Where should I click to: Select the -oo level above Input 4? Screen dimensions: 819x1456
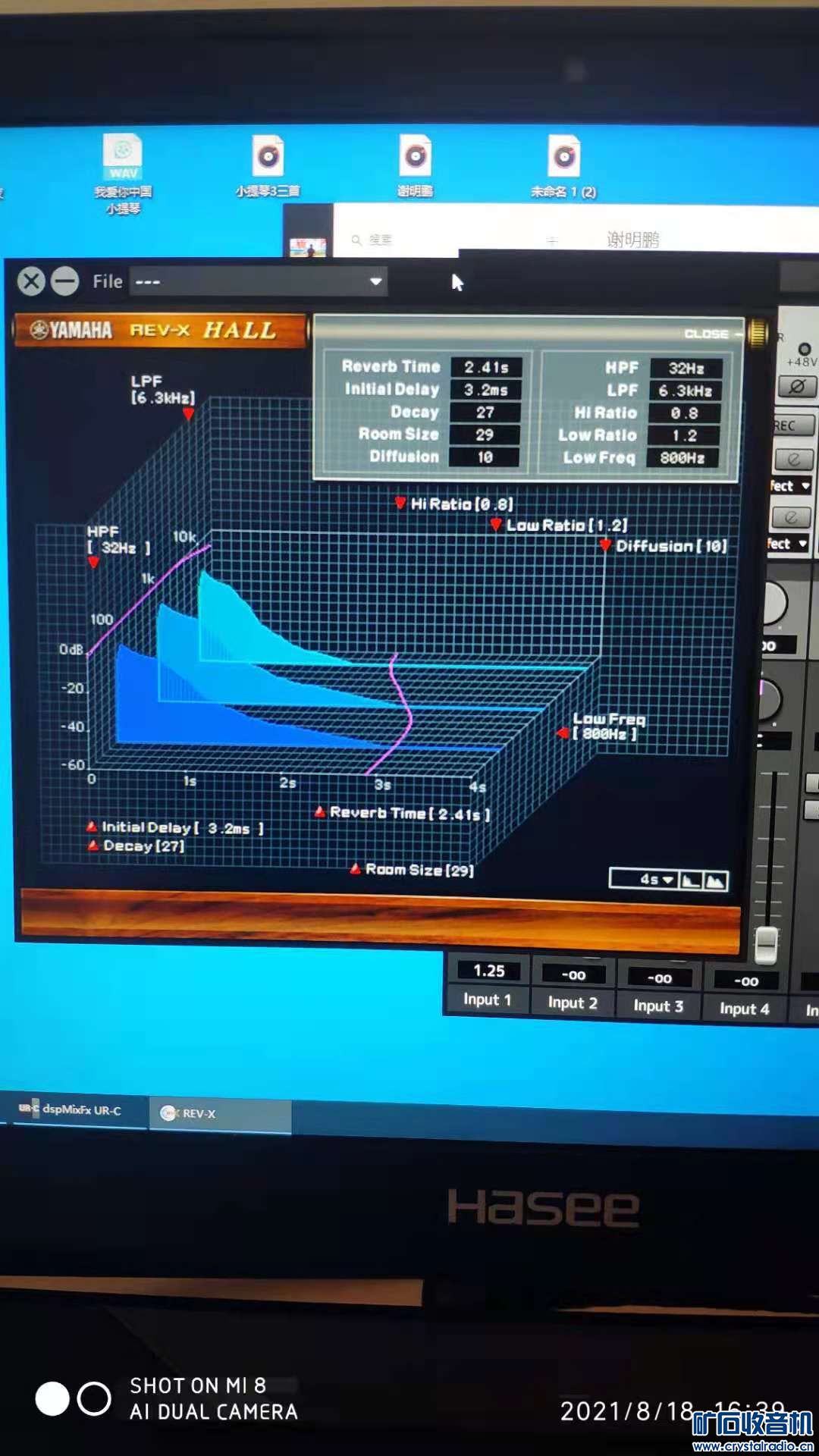(746, 981)
